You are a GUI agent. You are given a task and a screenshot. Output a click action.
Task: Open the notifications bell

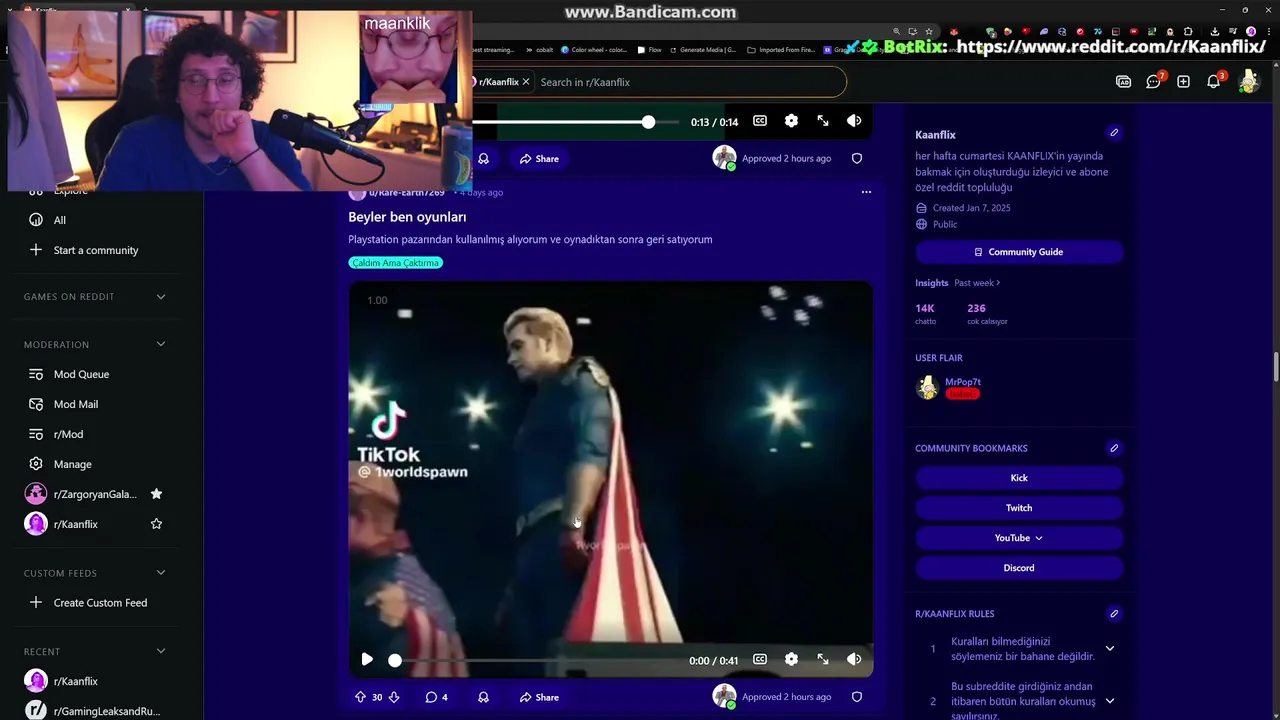click(1214, 82)
